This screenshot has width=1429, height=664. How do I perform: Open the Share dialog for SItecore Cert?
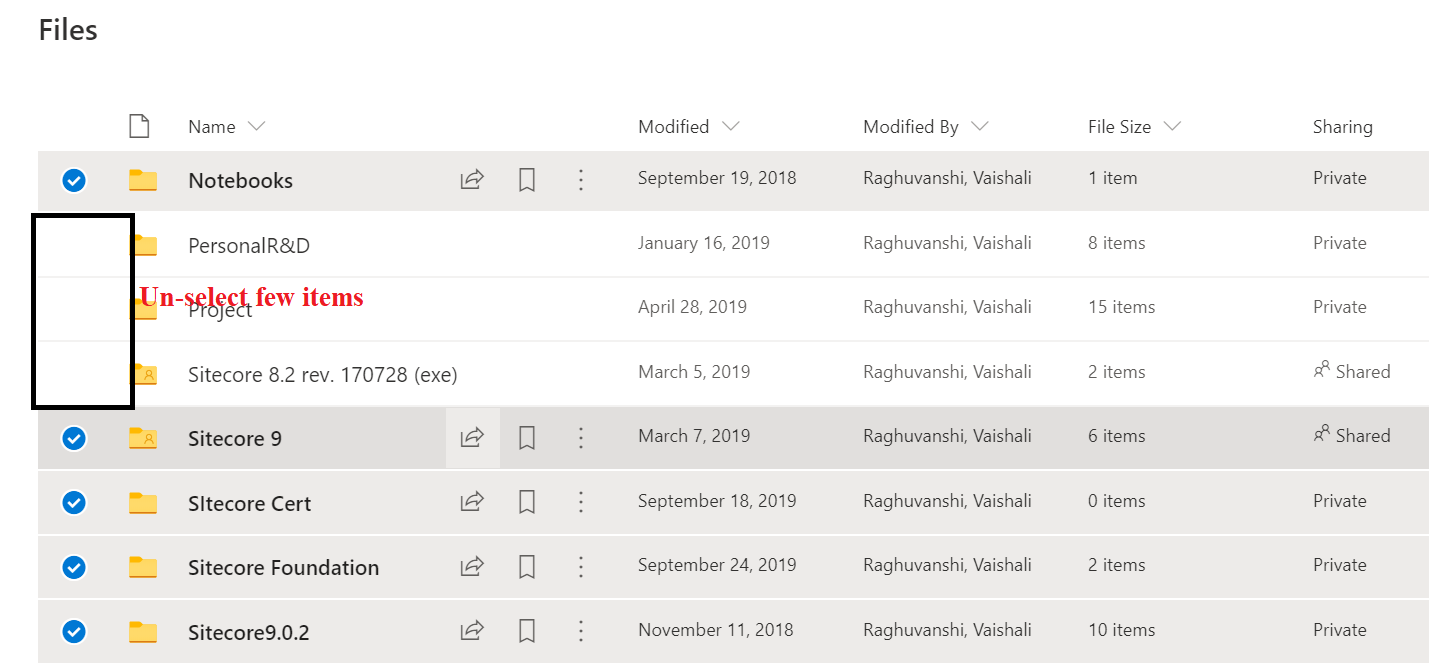point(471,502)
